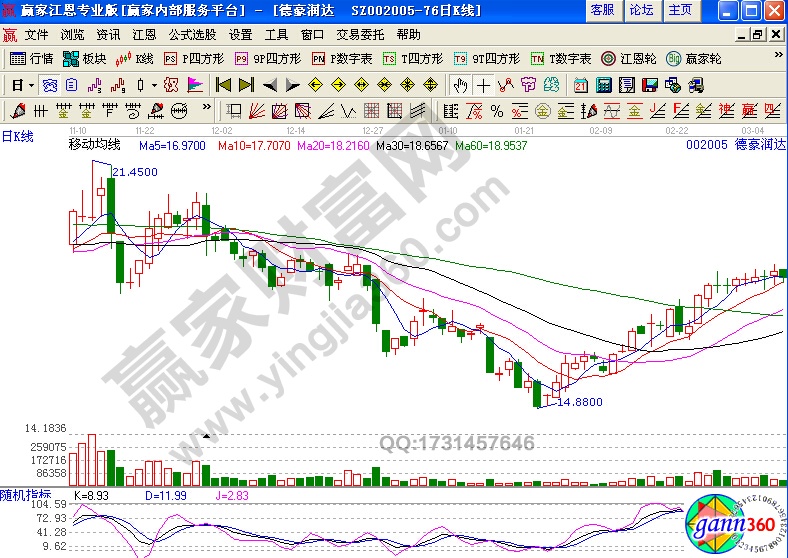Screen dimensions: 788x558
Task: Click the 论坛 forum button
Action: click(642, 11)
